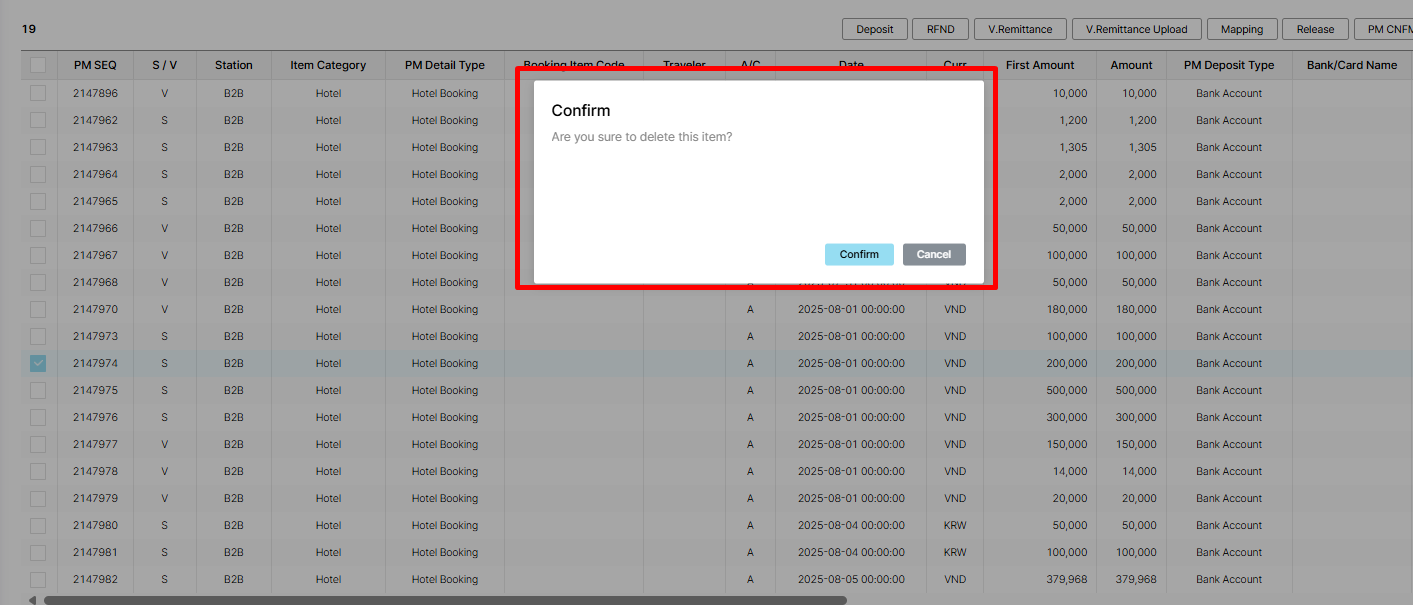Screen dimensions: 1413x605
Task: Select PM SEQ cell 2147967
Action: point(95,255)
